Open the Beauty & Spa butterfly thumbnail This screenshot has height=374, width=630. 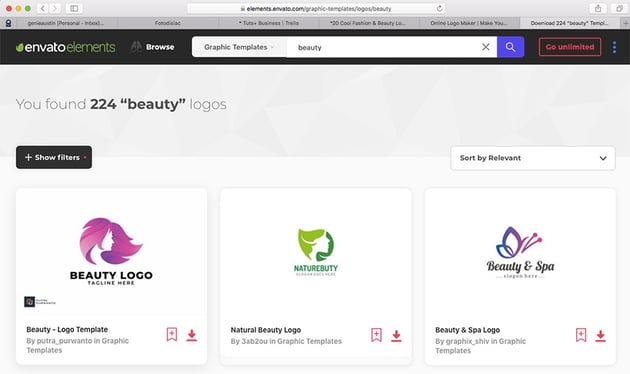(x=520, y=252)
